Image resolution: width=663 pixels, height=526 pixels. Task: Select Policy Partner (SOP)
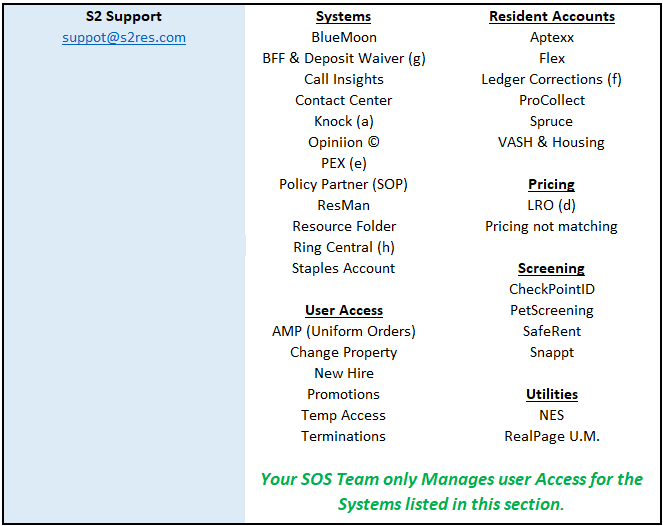click(x=343, y=184)
